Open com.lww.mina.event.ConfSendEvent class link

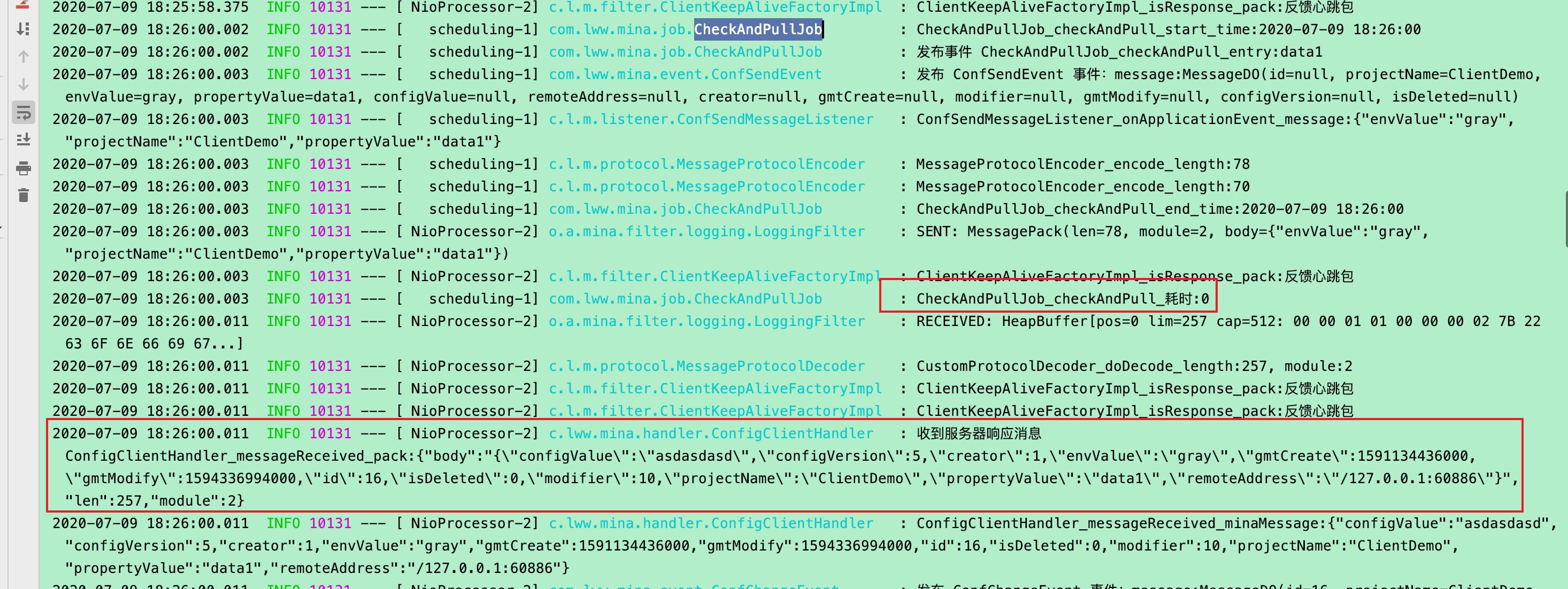tap(685, 74)
